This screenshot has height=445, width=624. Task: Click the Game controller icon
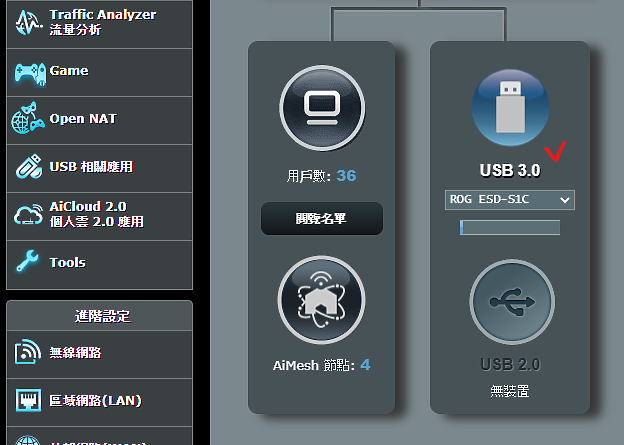pyautogui.click(x=27, y=72)
